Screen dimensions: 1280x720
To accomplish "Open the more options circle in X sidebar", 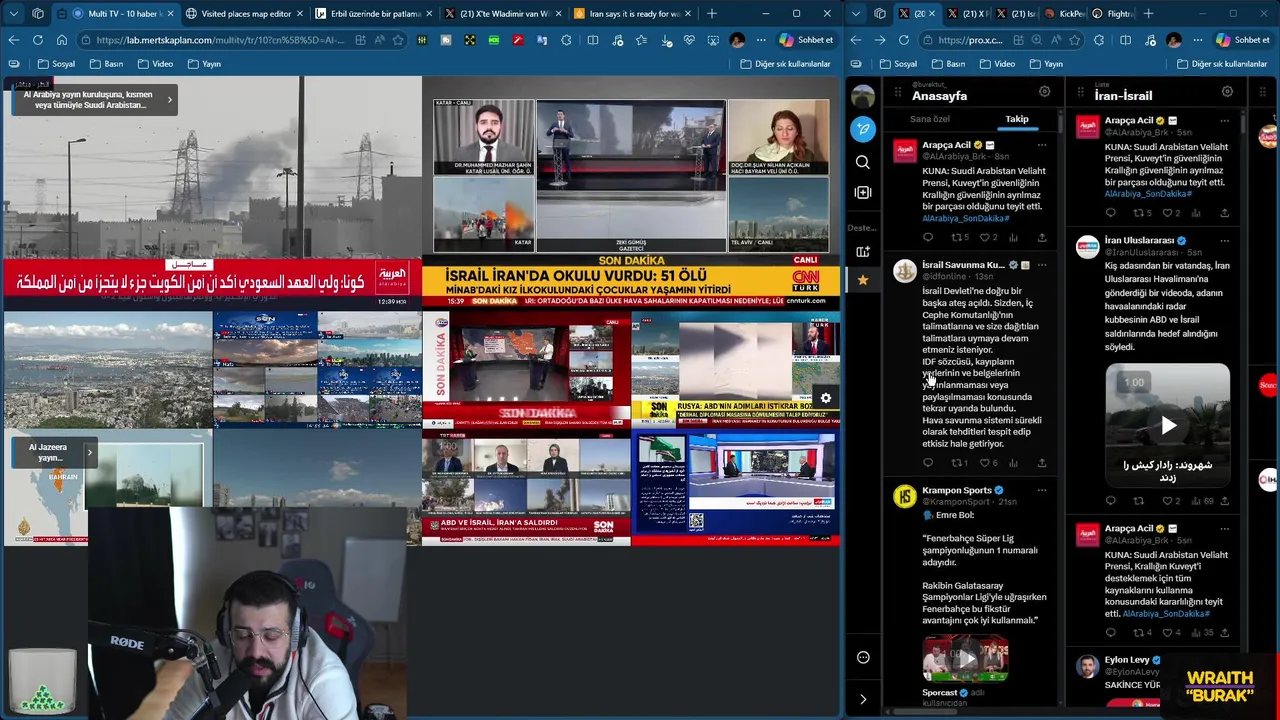I will tap(863, 657).
